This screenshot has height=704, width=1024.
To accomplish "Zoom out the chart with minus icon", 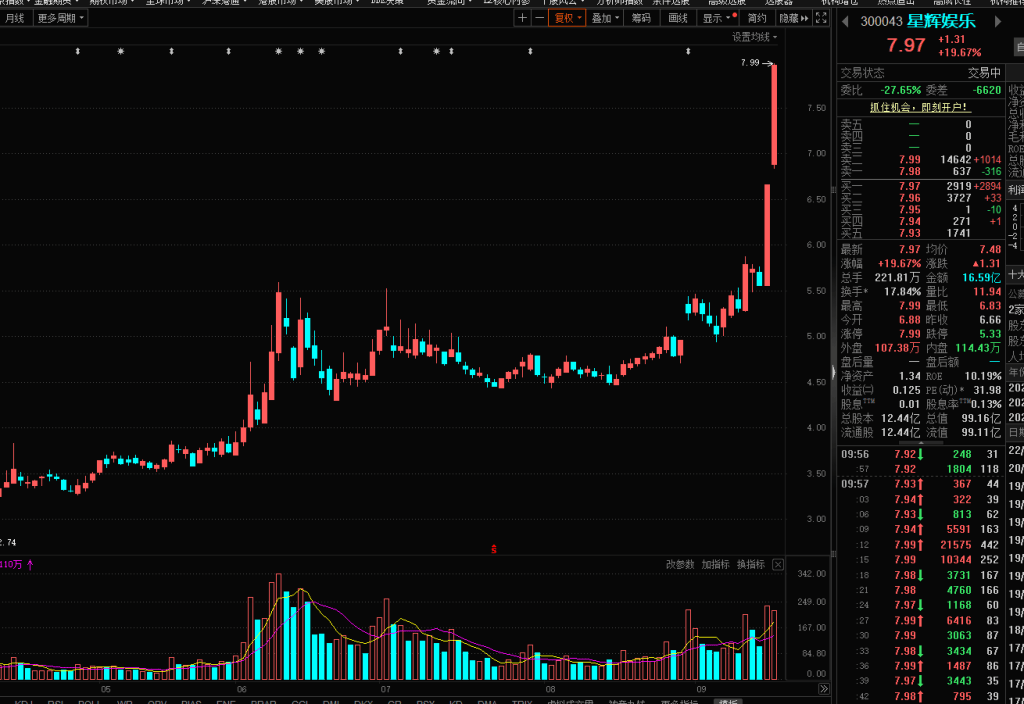I will click(x=539, y=18).
